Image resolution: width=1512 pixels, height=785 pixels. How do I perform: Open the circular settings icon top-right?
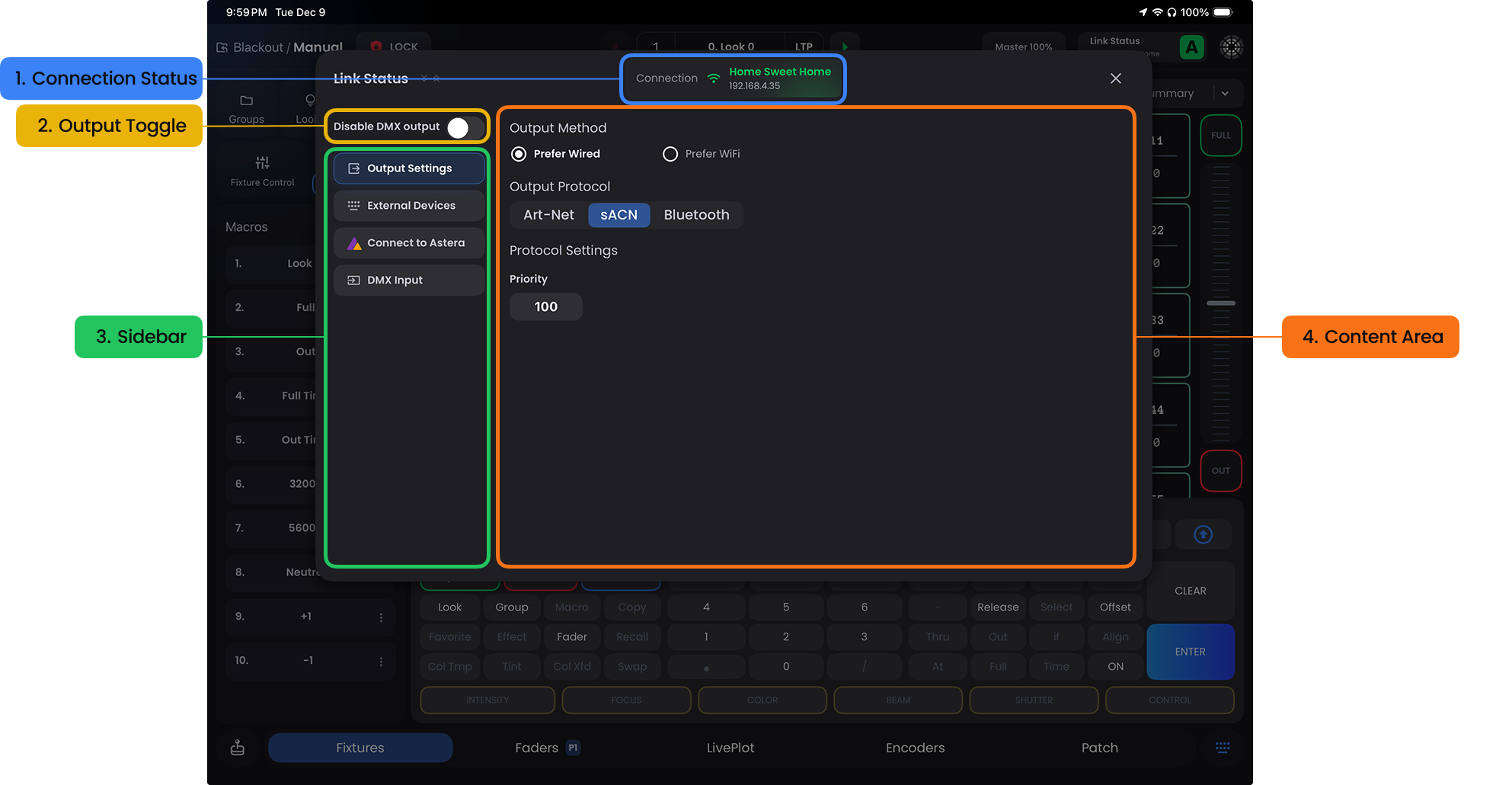click(x=1231, y=47)
